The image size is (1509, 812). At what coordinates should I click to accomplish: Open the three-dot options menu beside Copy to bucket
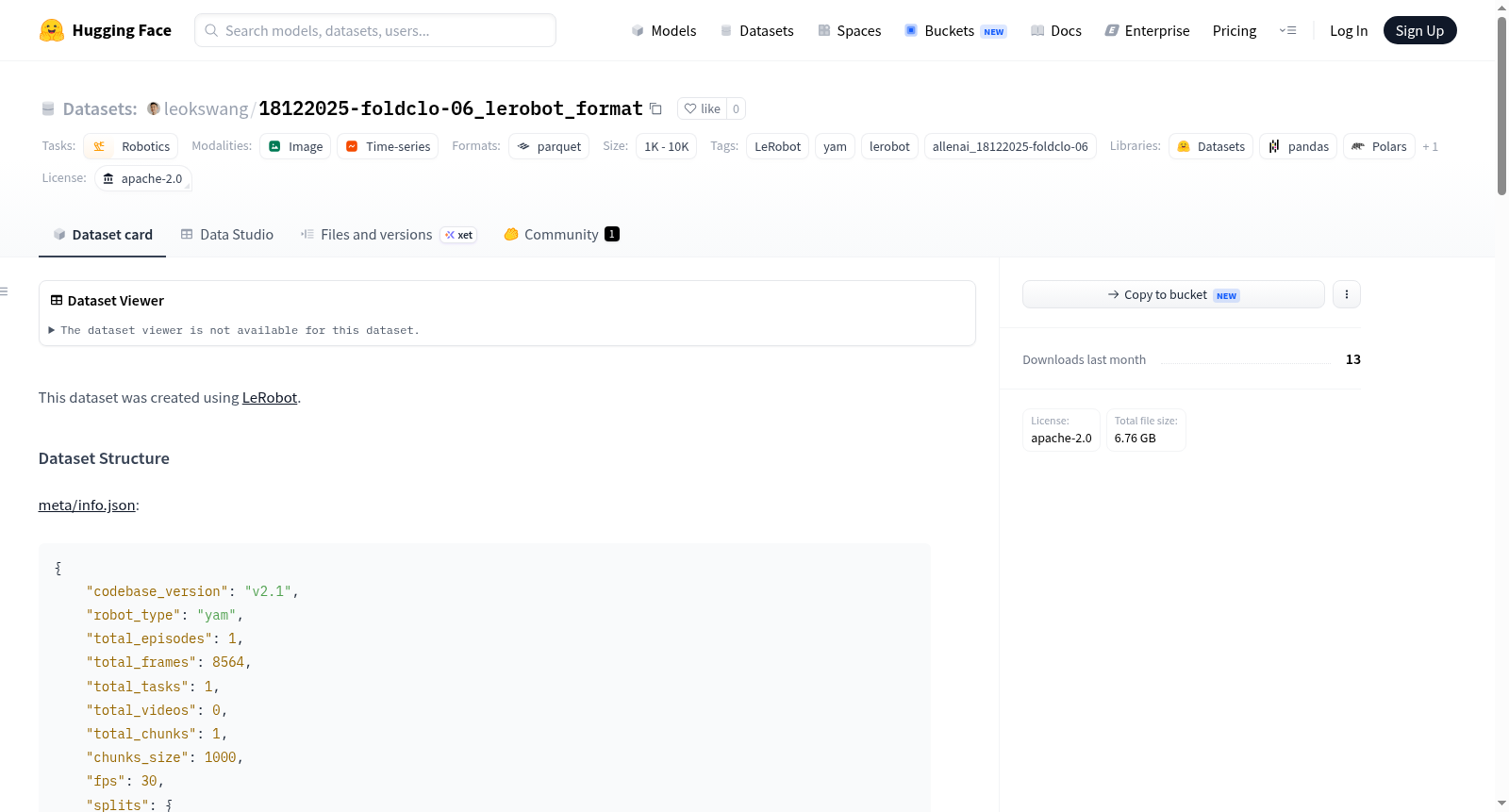coord(1347,294)
